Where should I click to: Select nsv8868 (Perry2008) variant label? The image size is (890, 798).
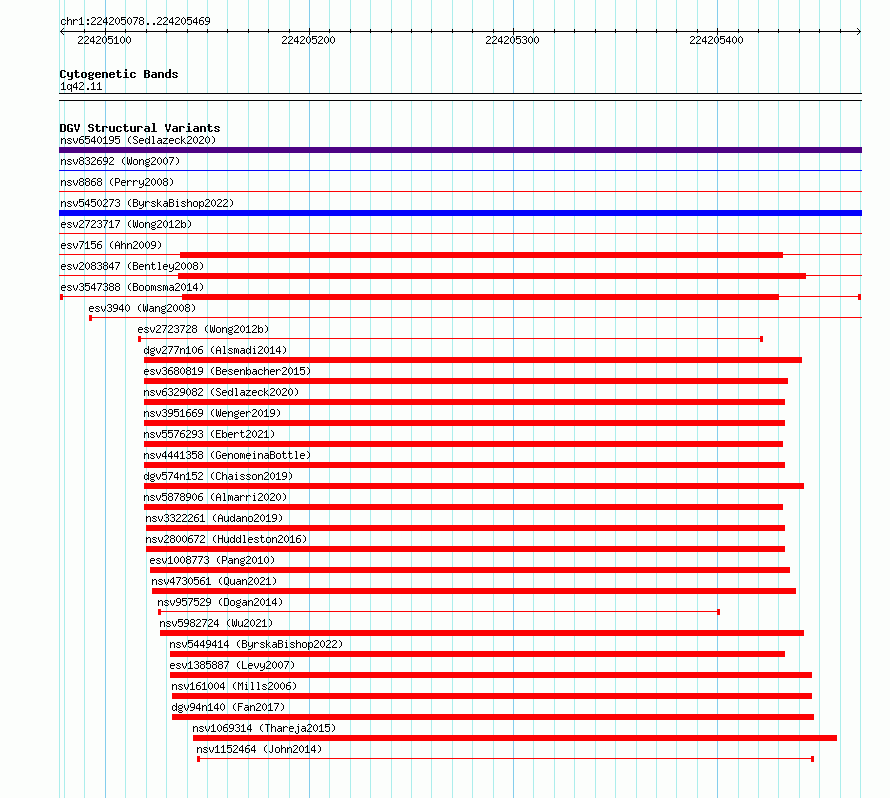click(x=117, y=182)
